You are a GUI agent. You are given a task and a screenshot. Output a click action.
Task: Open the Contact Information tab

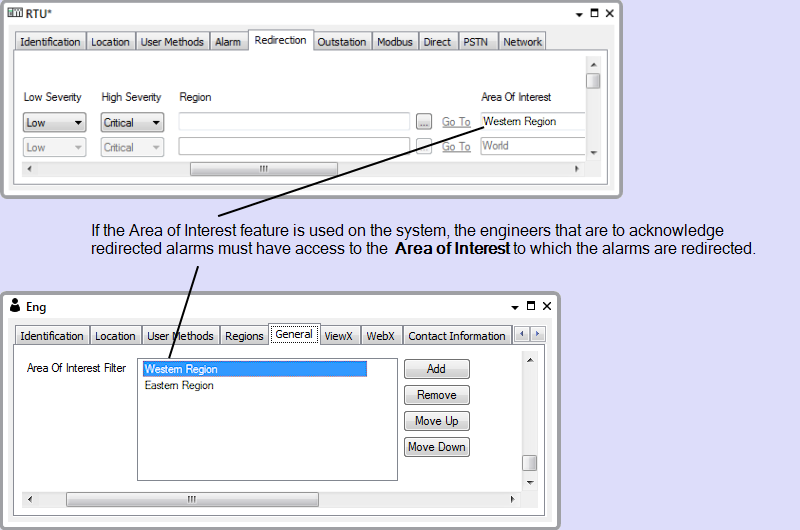pyautogui.click(x=456, y=336)
